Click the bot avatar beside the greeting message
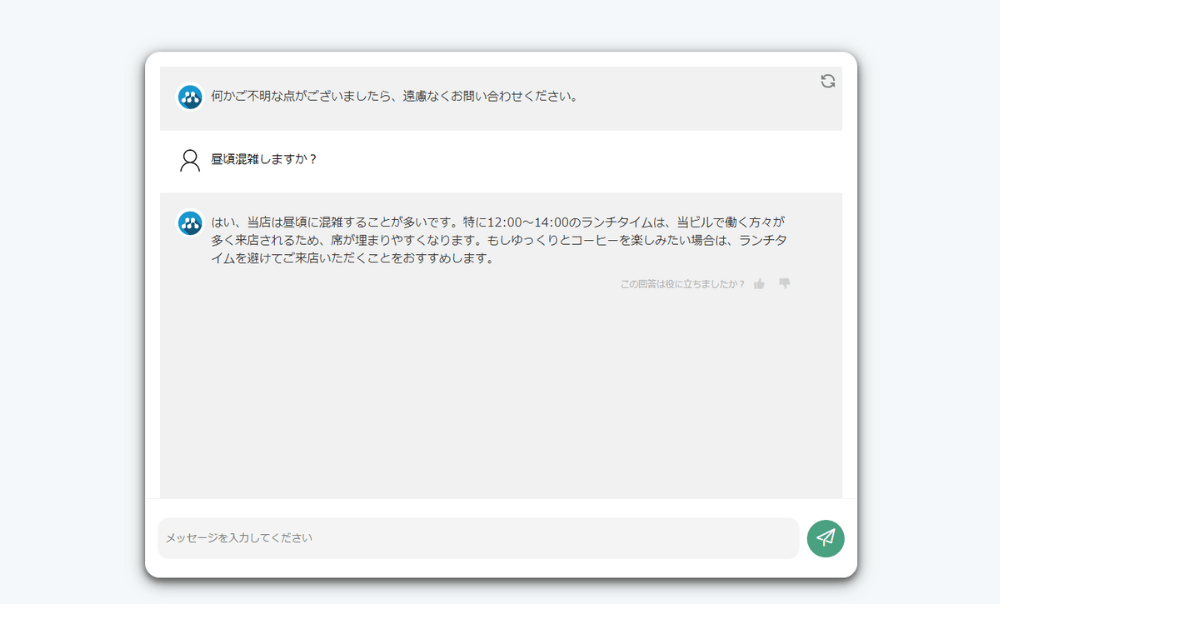Screen dimensions: 1200x630 click(x=190, y=97)
